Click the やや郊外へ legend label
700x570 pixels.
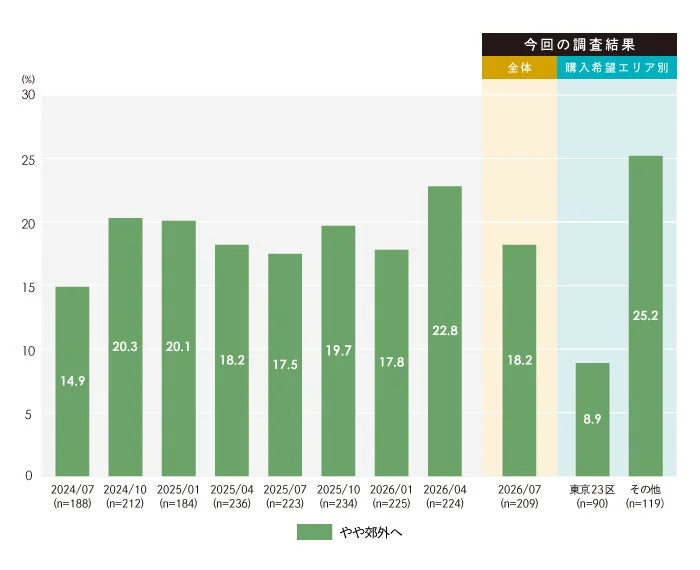tap(371, 532)
